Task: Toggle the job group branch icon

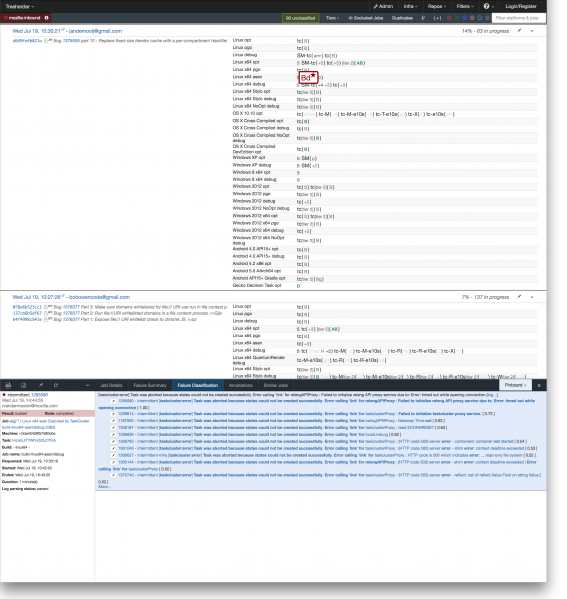Action: point(423,18)
